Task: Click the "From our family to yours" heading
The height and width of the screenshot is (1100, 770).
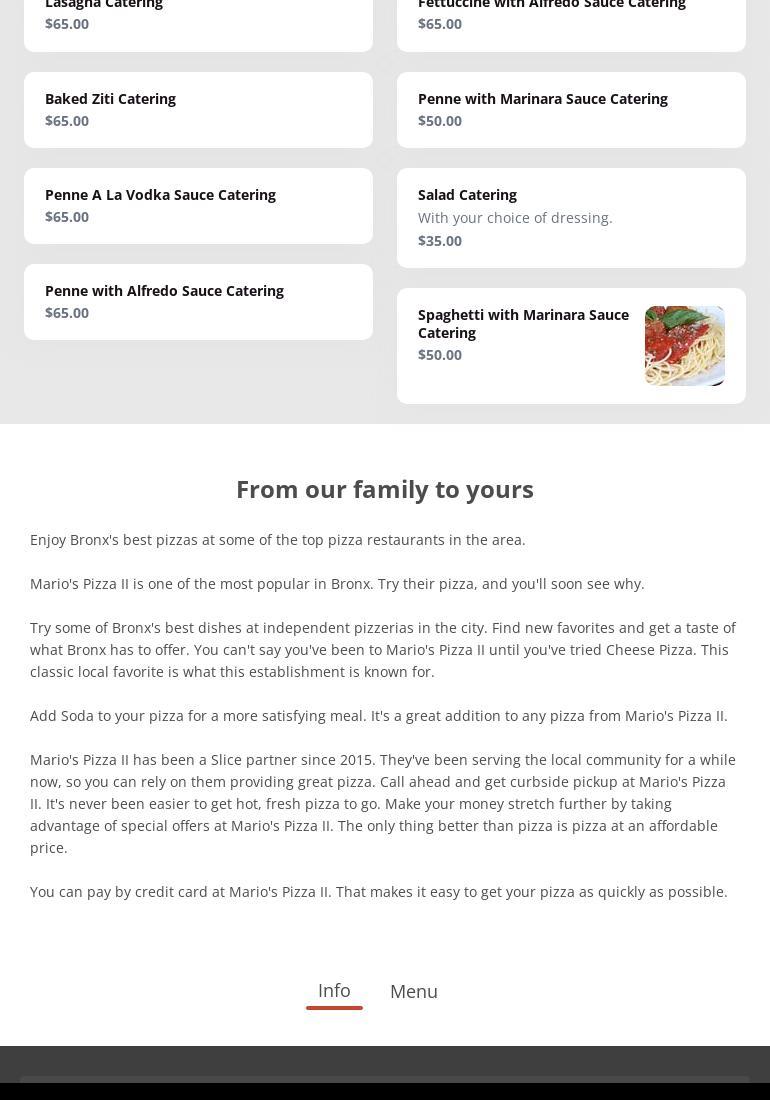Action: click(x=385, y=489)
